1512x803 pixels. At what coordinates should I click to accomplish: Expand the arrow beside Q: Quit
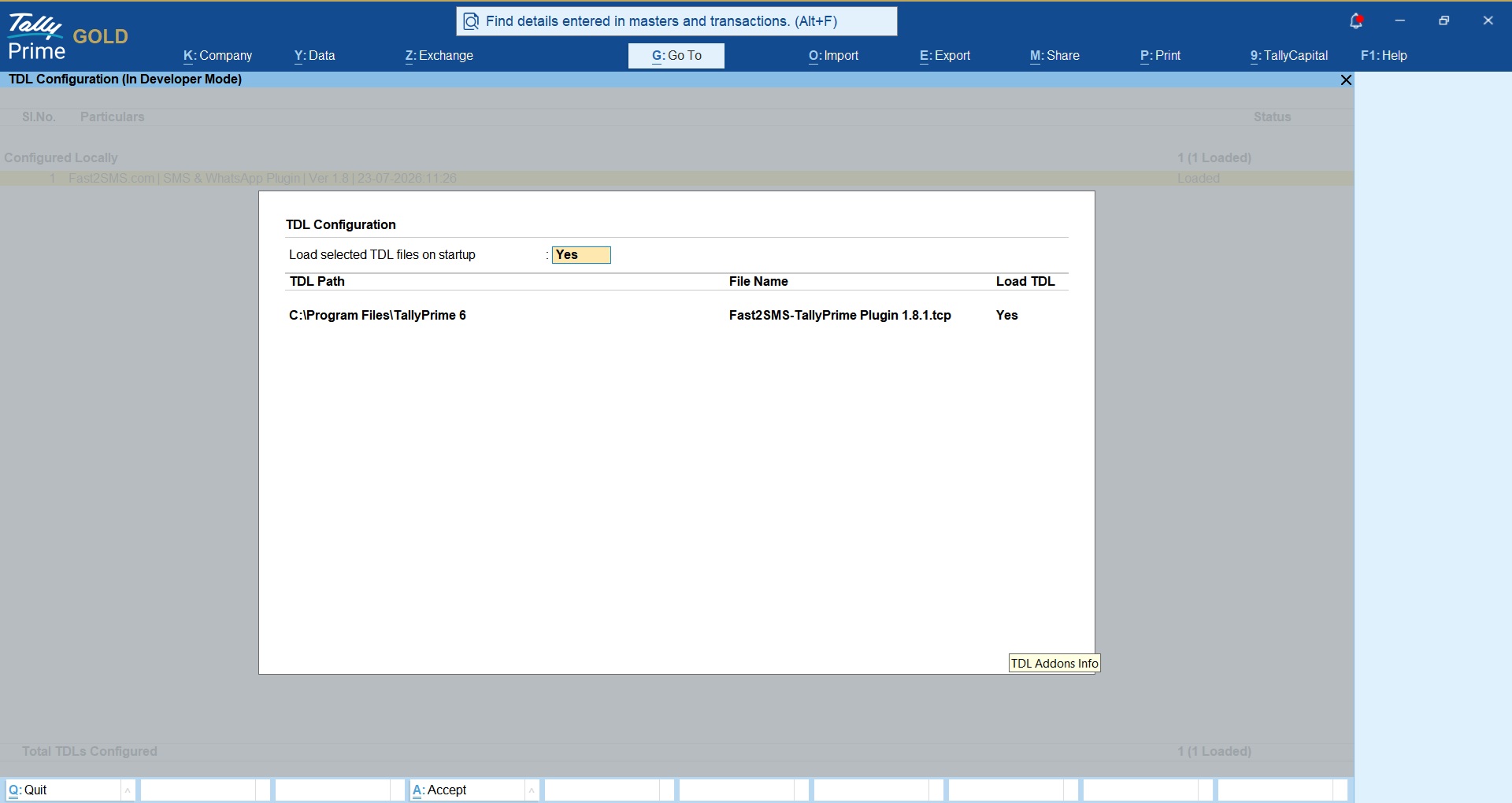(128, 790)
